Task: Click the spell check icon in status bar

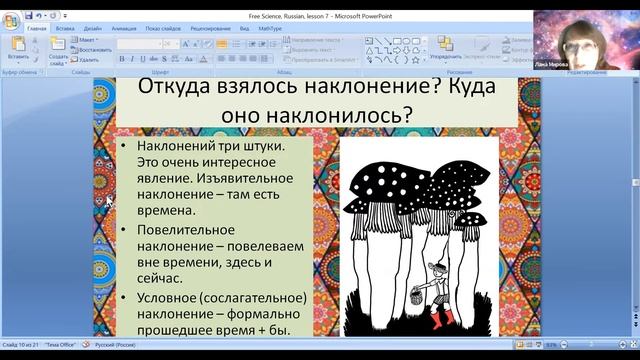Action: click(x=86, y=345)
